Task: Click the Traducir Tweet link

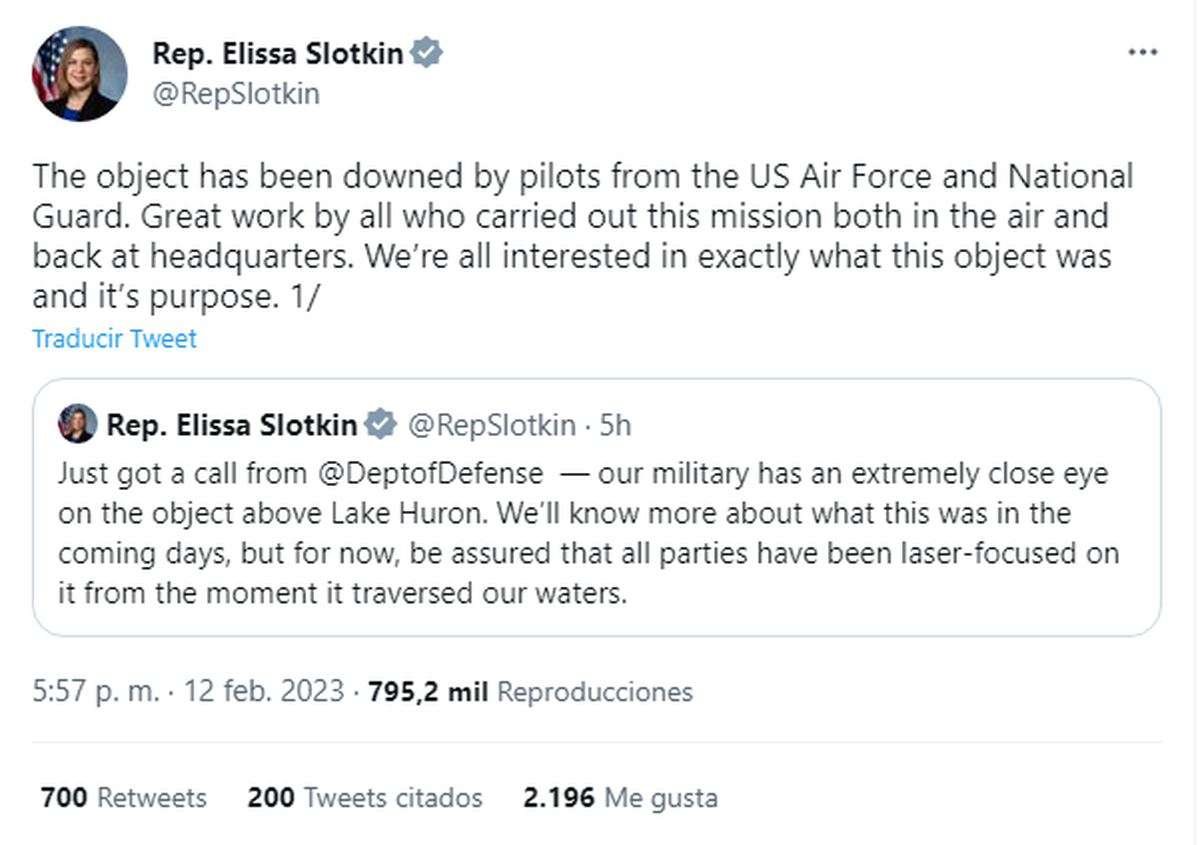Action: point(114,338)
